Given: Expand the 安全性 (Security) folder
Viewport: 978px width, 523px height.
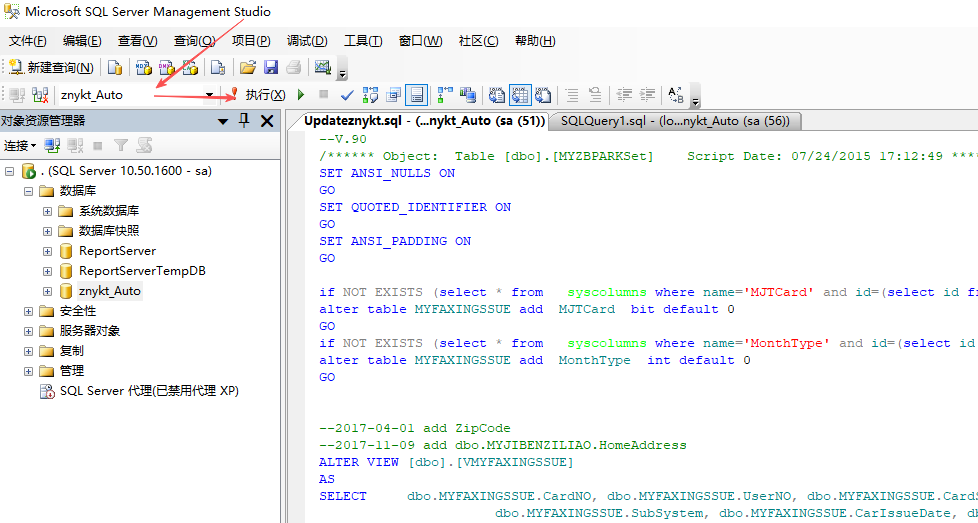Looking at the screenshot, I should [28, 311].
